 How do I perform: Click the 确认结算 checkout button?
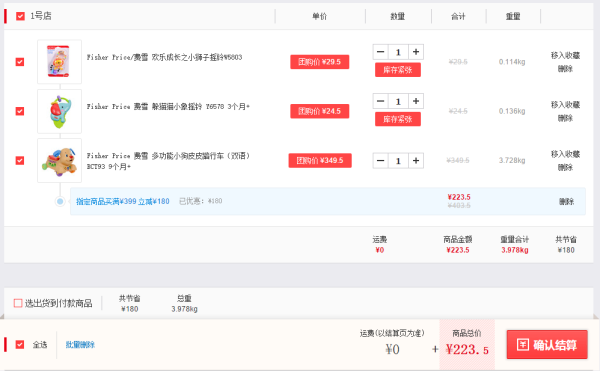point(547,345)
